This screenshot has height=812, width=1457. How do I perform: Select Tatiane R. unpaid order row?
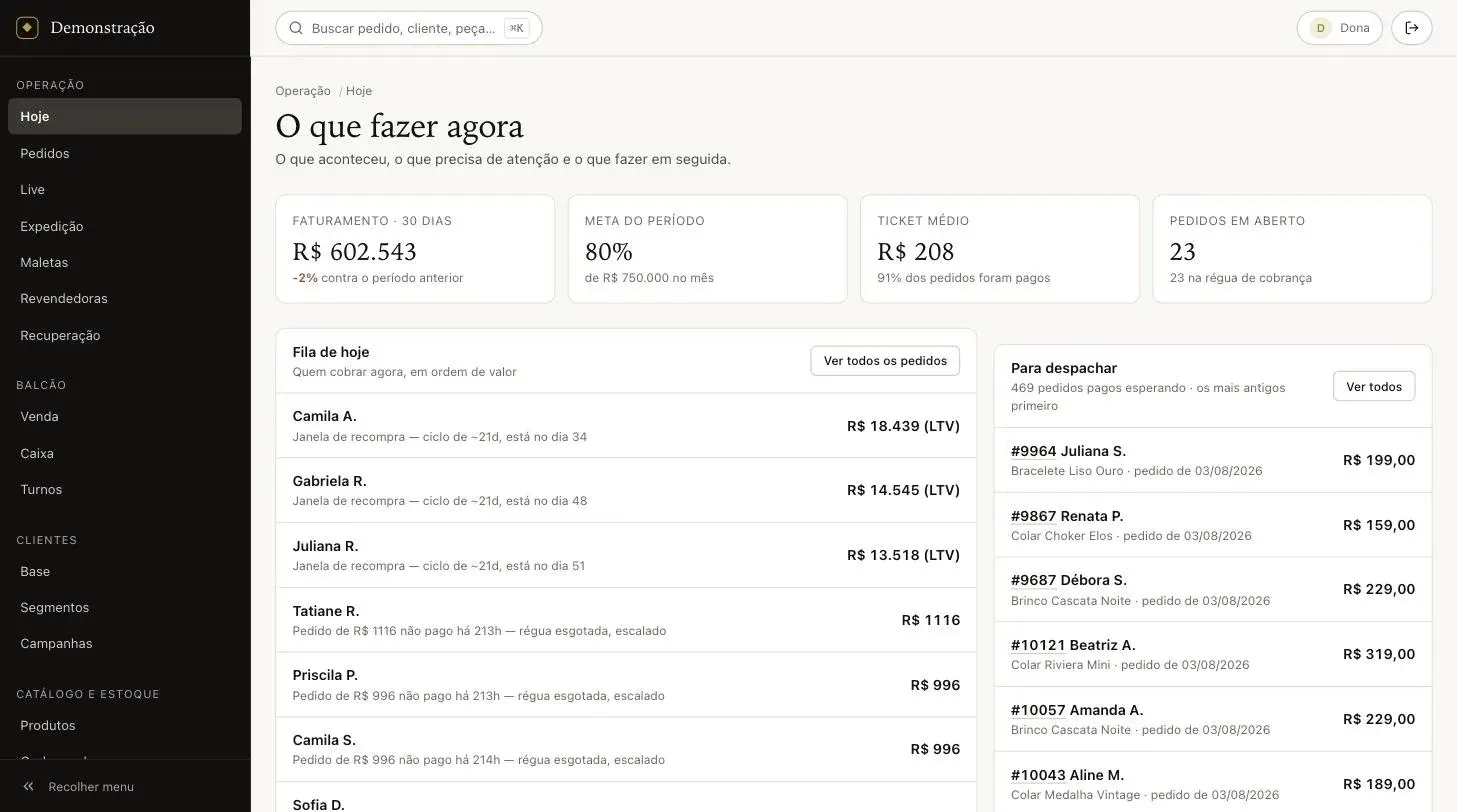point(626,620)
